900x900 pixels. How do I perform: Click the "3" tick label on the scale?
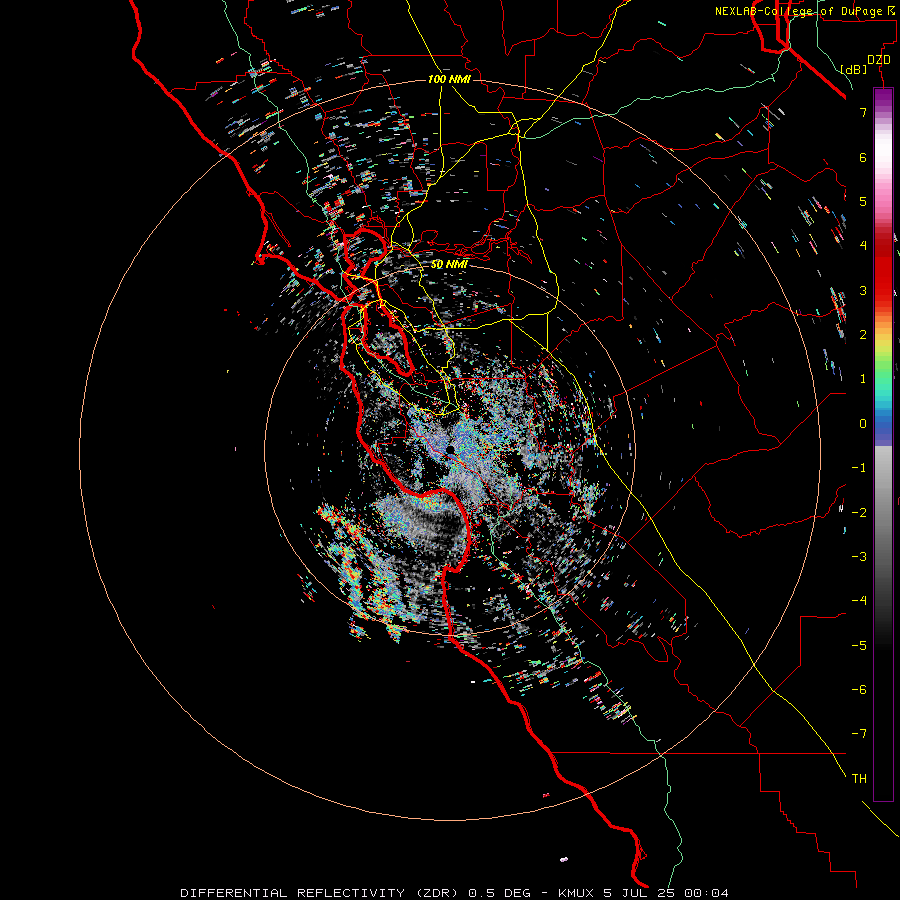[863, 290]
